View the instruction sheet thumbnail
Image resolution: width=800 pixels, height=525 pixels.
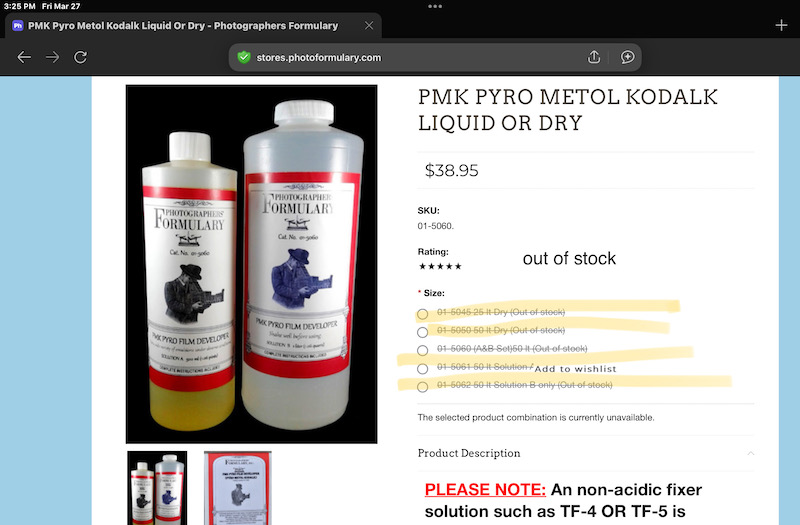[238, 488]
